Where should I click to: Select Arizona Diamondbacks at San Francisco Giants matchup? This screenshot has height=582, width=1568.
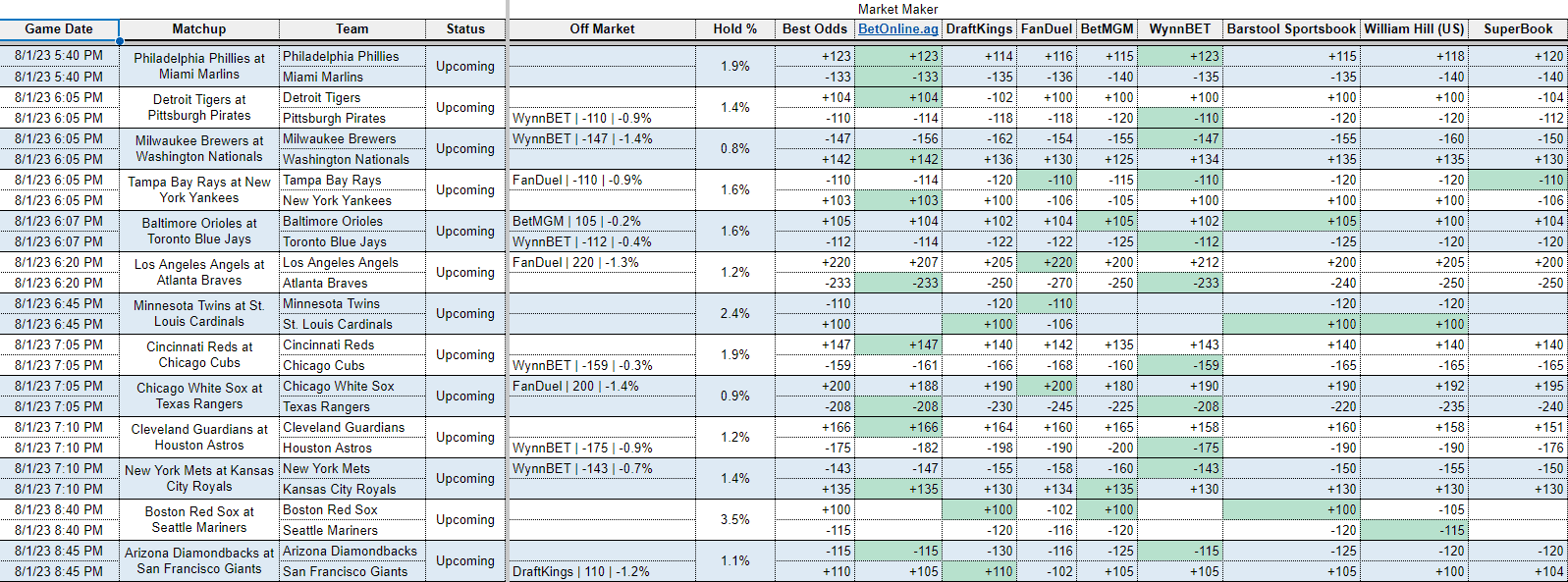coord(199,560)
